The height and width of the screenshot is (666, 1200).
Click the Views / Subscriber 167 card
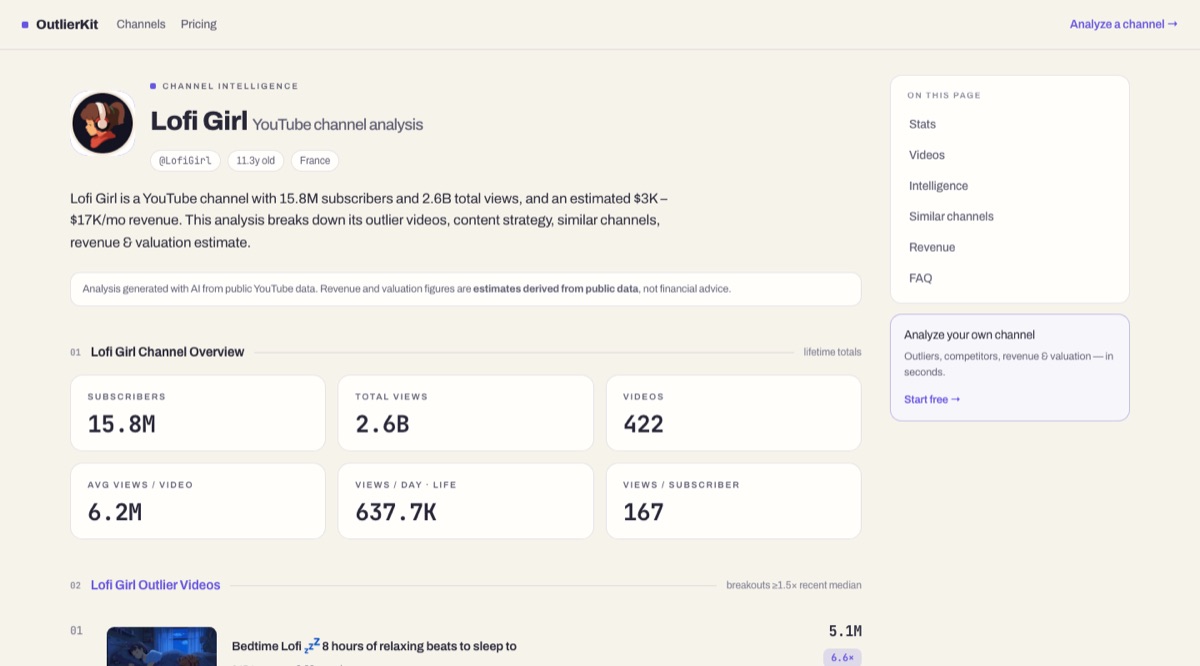pos(734,501)
